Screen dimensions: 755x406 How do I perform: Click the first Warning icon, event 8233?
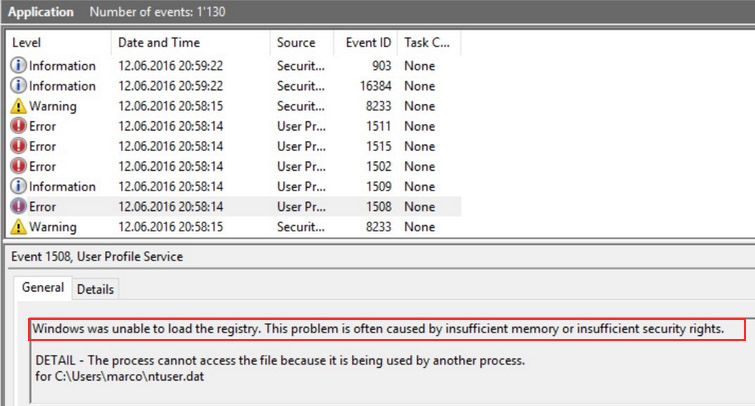(18, 106)
